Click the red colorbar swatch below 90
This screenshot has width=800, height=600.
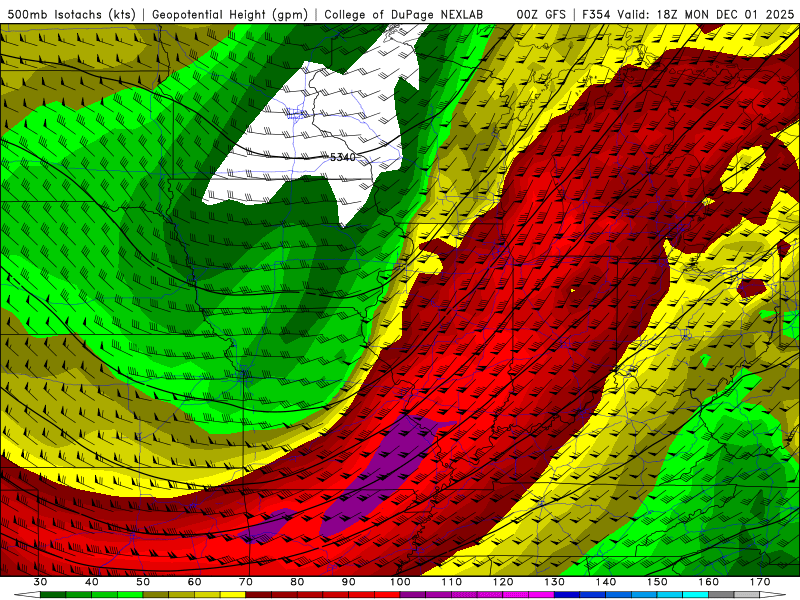[362, 595]
